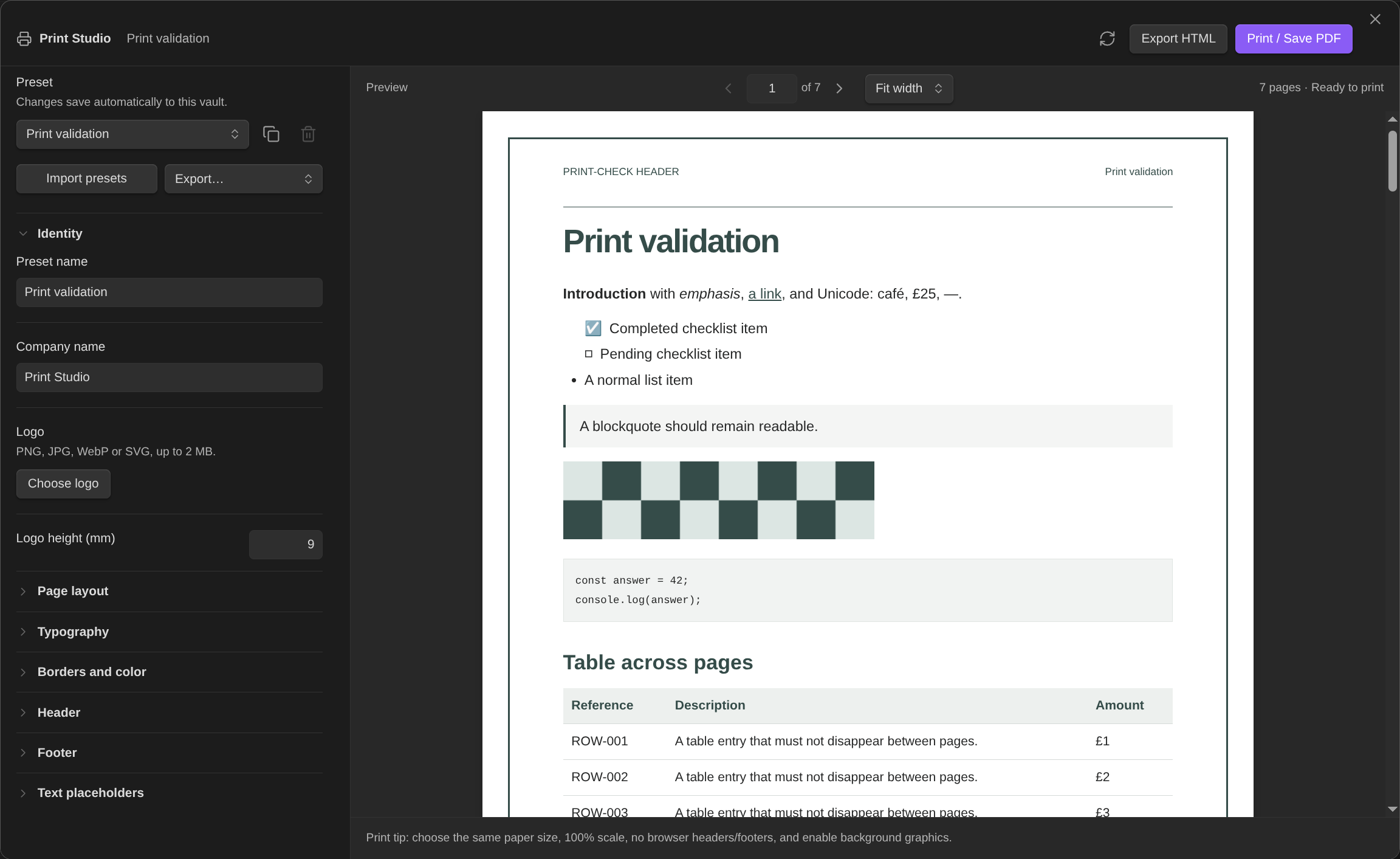Screen dimensions: 1400x859
Task: Close the Print Studio dialog
Action: pyautogui.click(x=1375, y=19)
